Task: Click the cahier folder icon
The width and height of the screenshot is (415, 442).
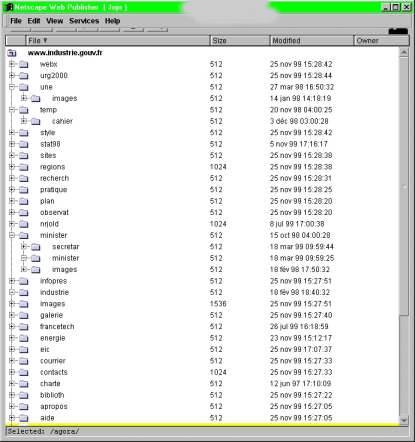Action: pos(36,121)
